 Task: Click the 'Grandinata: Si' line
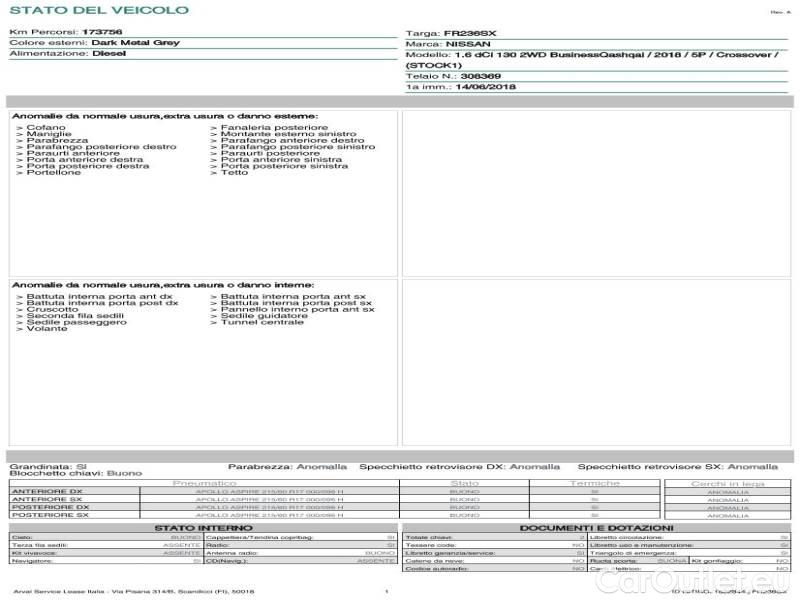click(x=48, y=466)
